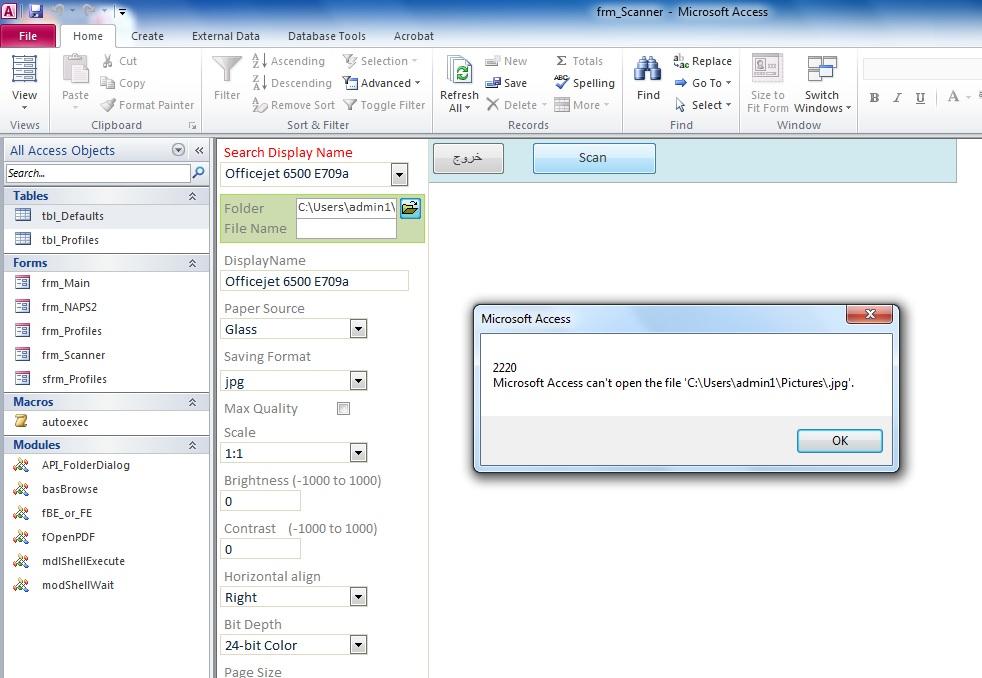The width and height of the screenshot is (982, 678).
Task: Click the Brightness value field
Action: click(x=261, y=501)
